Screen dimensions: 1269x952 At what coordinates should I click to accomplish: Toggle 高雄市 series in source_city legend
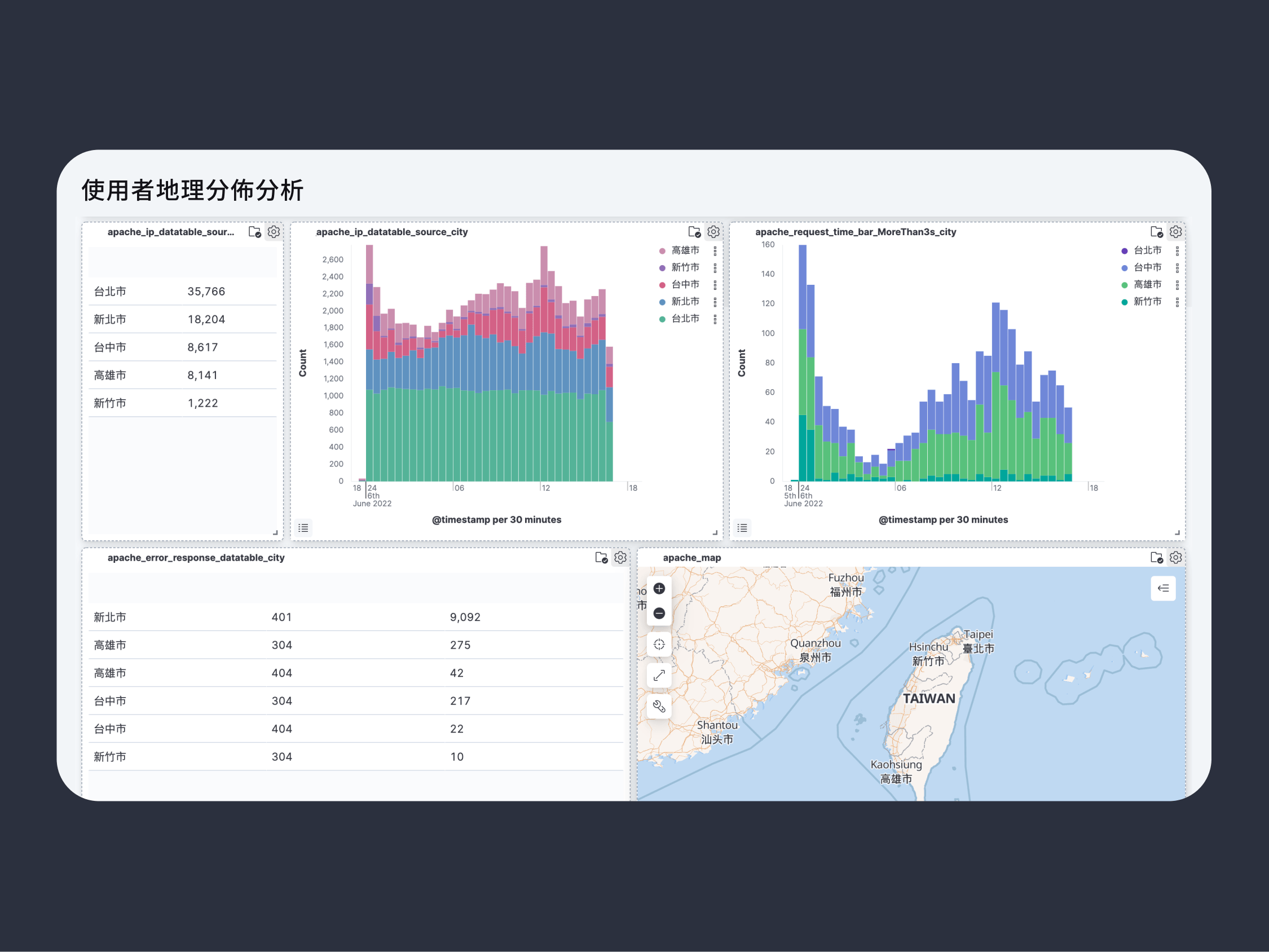(685, 251)
